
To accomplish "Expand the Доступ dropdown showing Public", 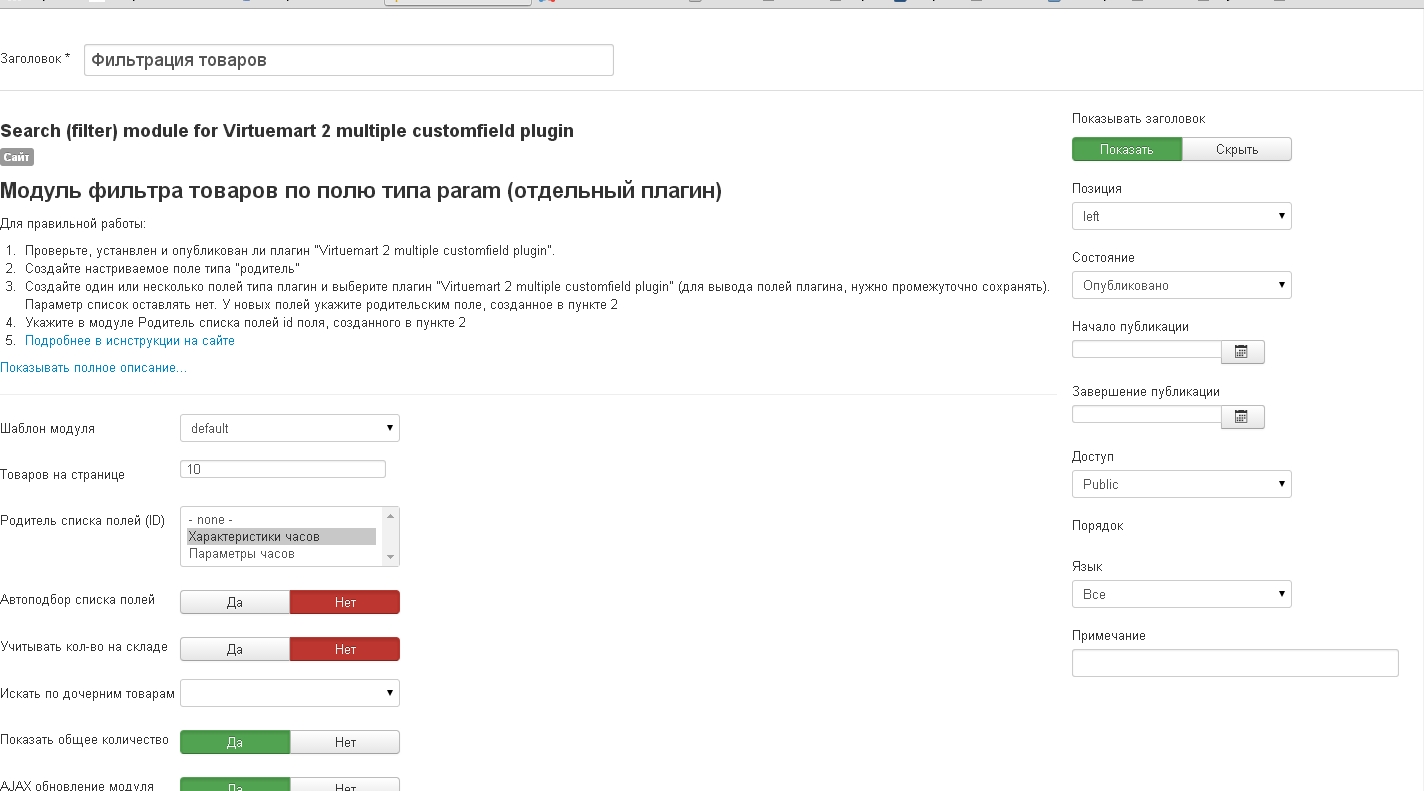I will click(x=1182, y=484).
